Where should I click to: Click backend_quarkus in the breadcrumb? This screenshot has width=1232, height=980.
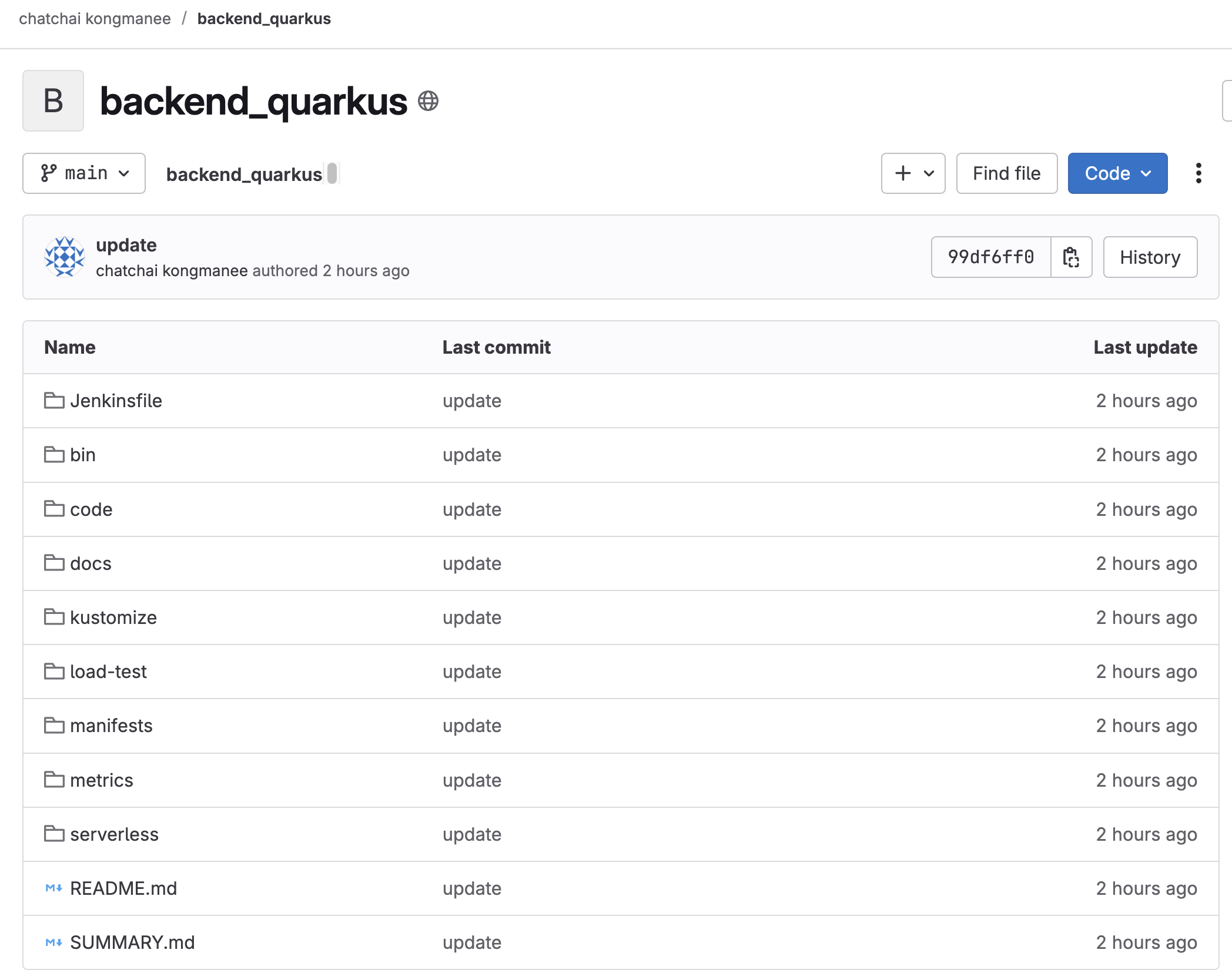[264, 19]
